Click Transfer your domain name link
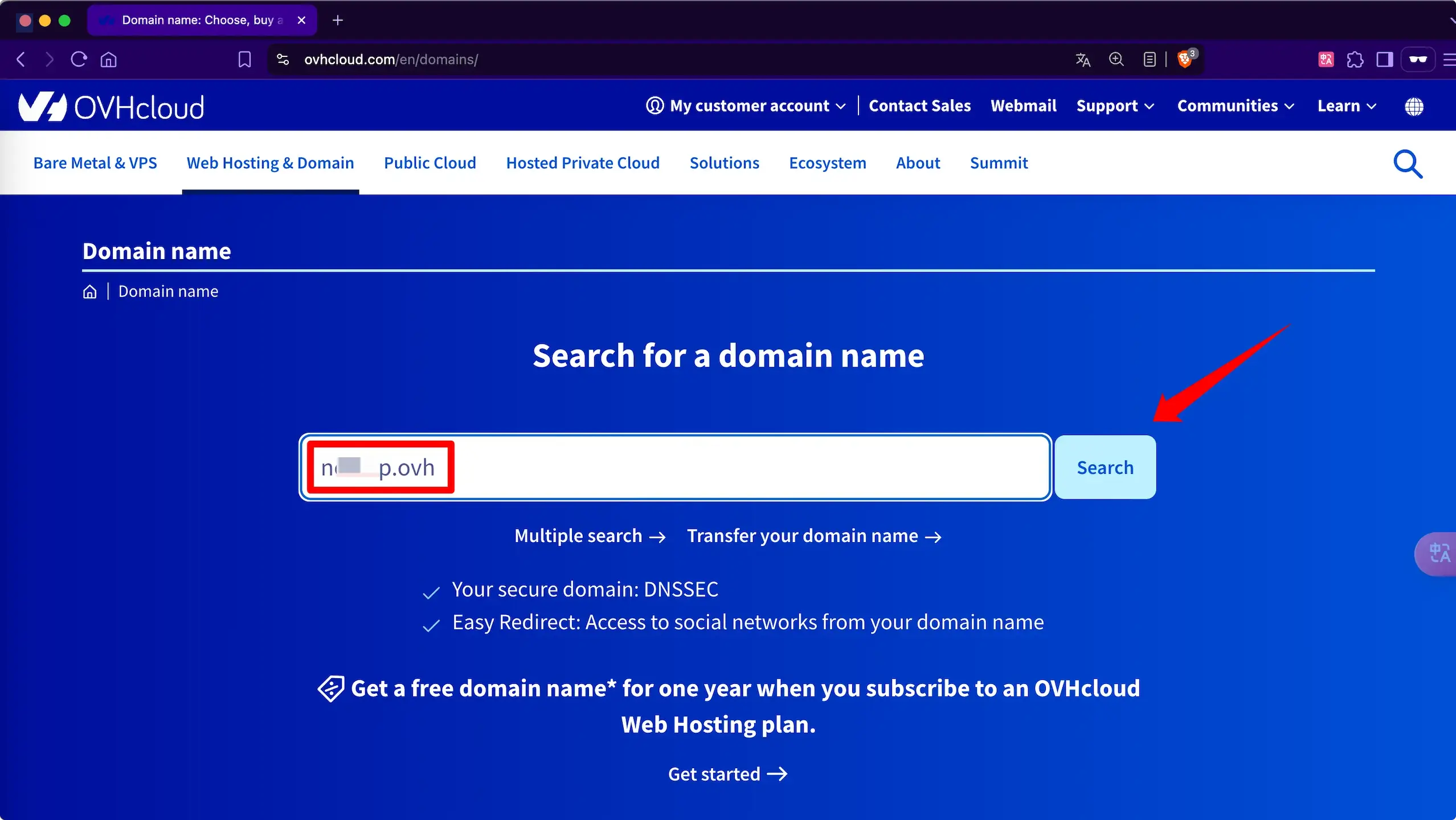Screen dimensions: 1456x820 coord(815,536)
